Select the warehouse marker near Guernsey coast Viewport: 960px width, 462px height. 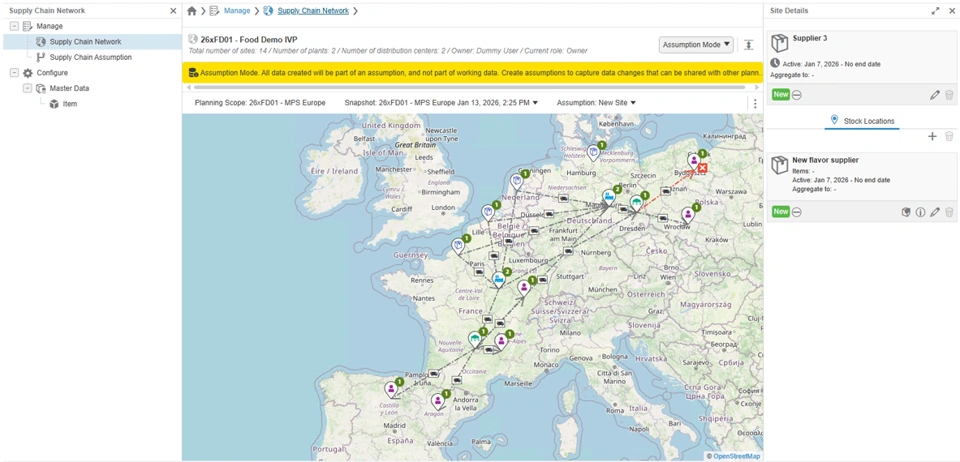pyautogui.click(x=458, y=246)
